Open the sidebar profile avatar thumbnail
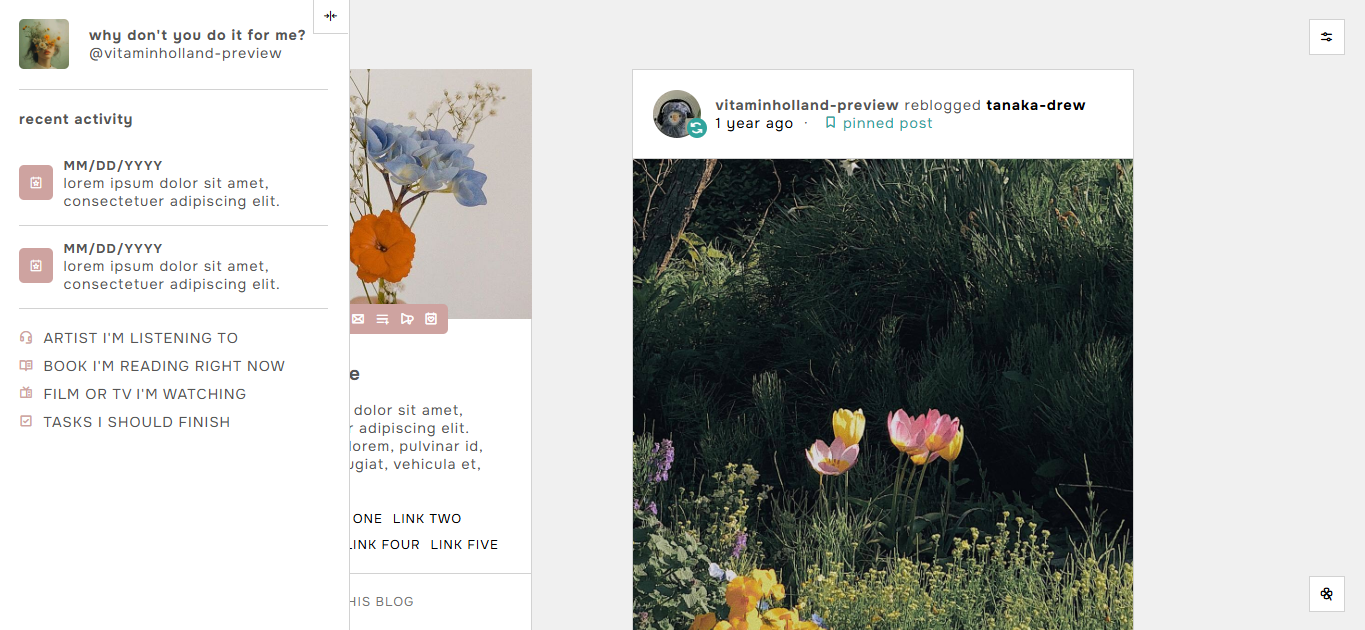The width and height of the screenshot is (1365, 630). point(44,44)
